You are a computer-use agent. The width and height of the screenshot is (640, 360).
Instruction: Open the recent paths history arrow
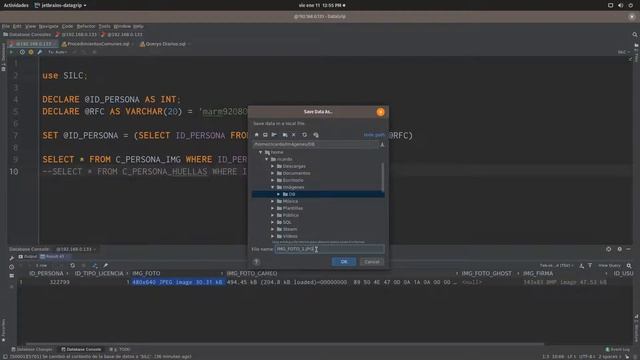pos(382,144)
